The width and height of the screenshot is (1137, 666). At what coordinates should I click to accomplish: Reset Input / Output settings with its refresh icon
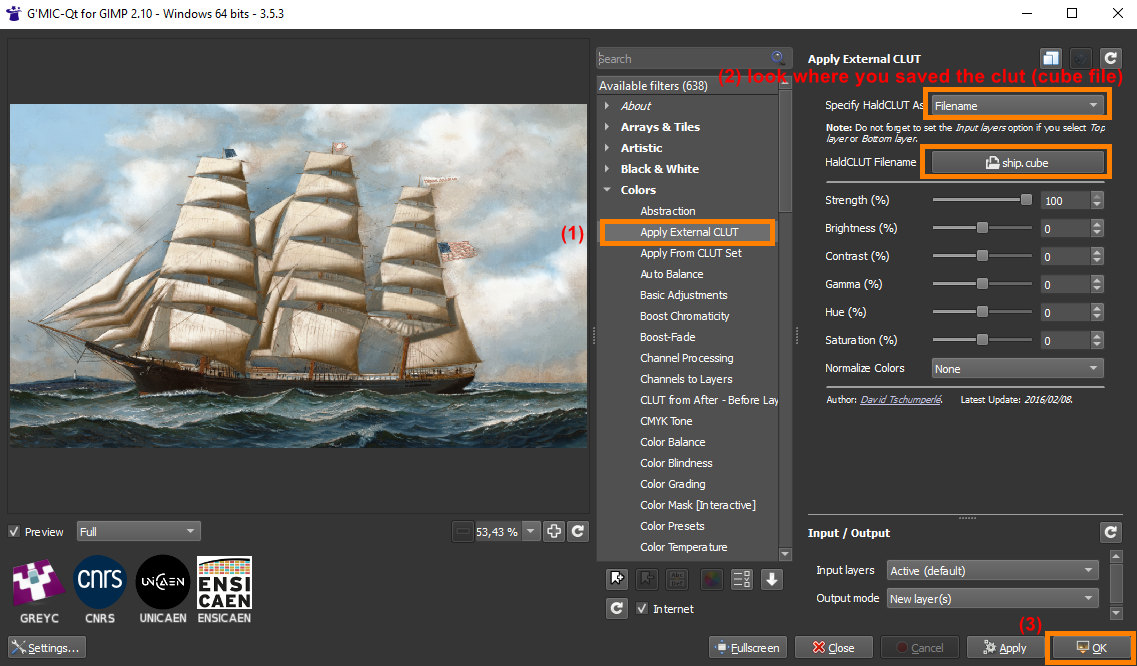[x=1111, y=533]
